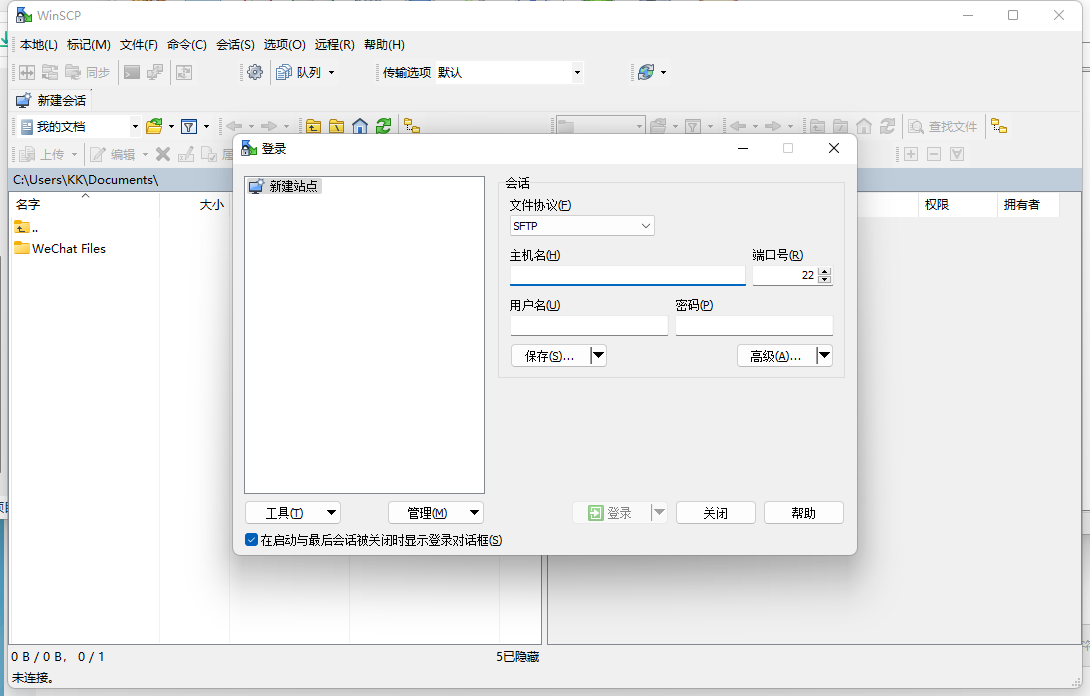Click the 帮助 button in login dialog
1090x696 pixels.
803,512
